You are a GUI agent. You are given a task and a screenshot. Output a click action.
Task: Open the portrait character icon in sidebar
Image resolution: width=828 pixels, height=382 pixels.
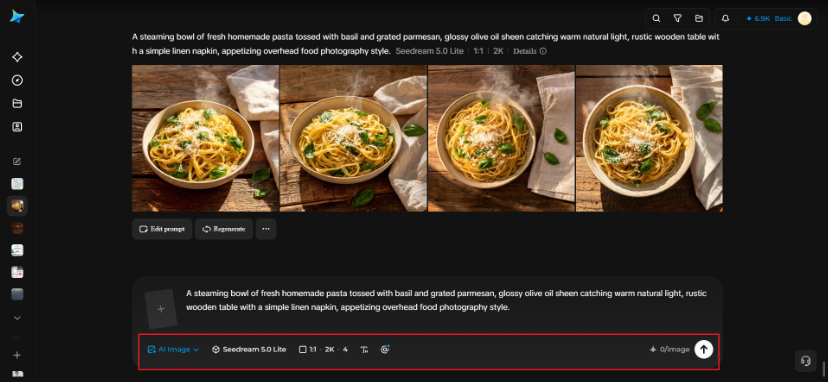point(17,127)
